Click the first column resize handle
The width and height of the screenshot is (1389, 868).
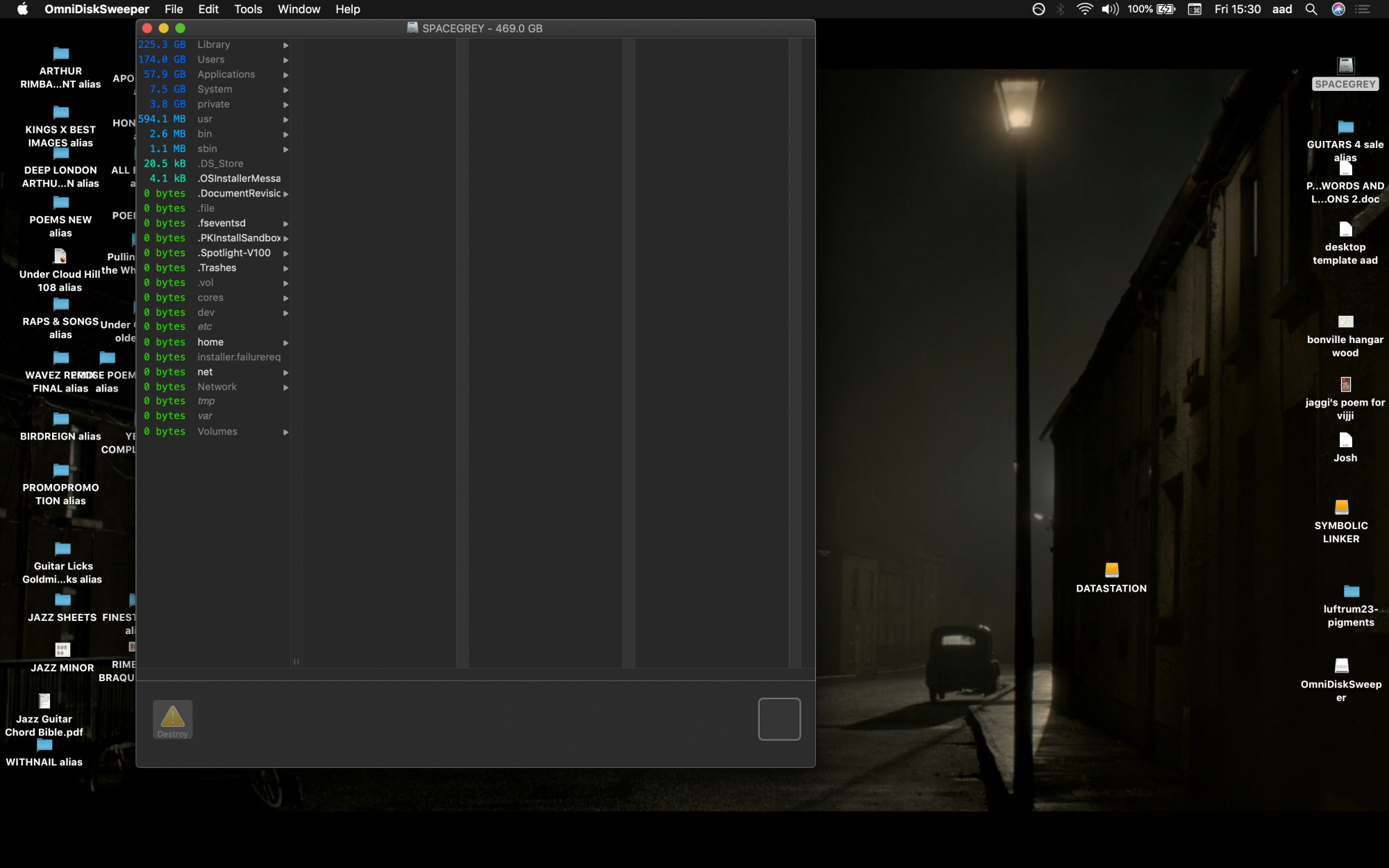296,662
